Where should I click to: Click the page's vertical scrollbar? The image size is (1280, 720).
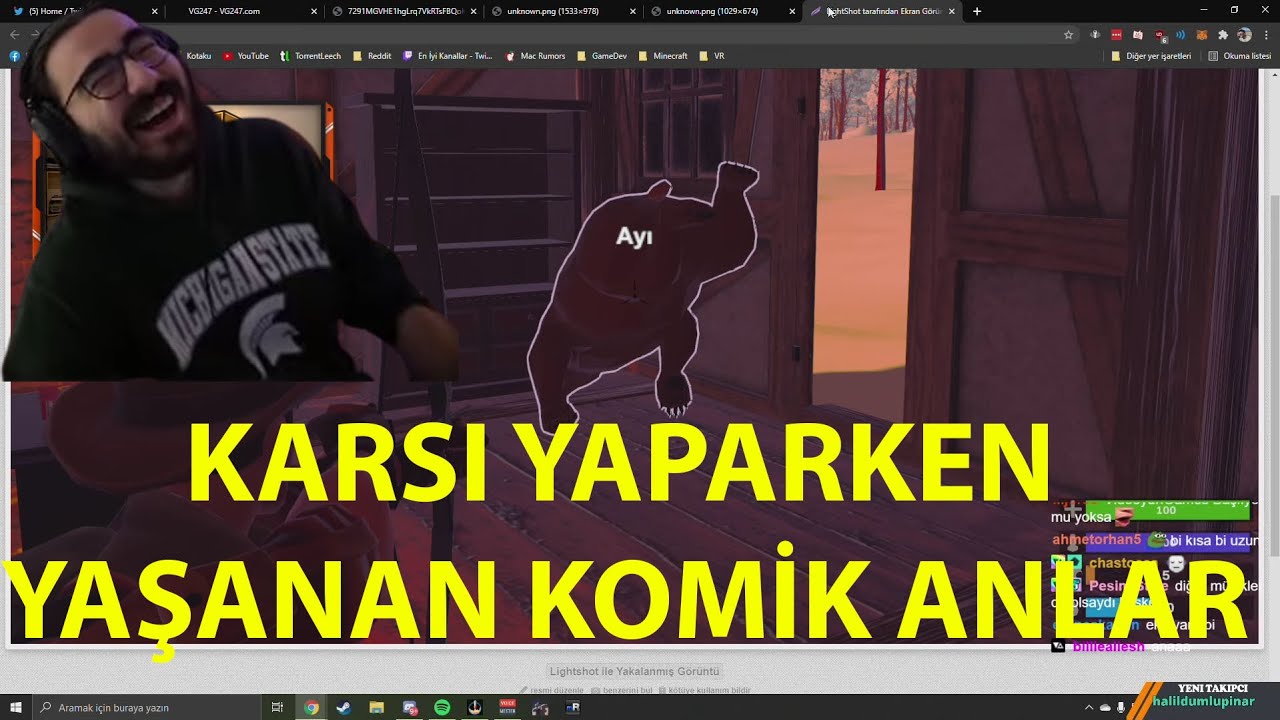tap(1273, 380)
